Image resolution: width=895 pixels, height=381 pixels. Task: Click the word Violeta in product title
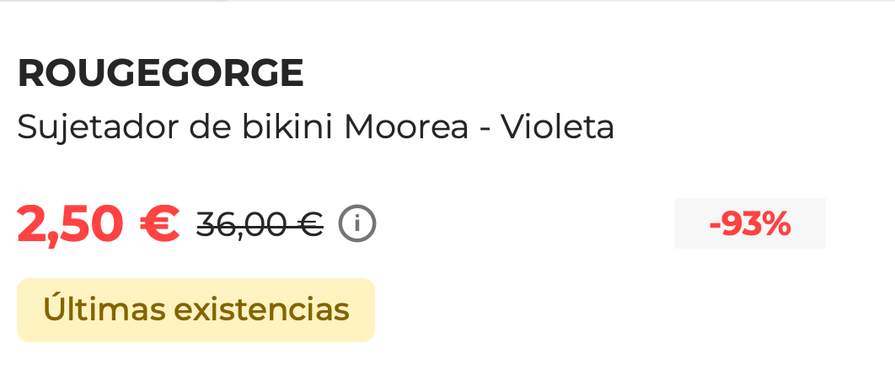click(558, 127)
